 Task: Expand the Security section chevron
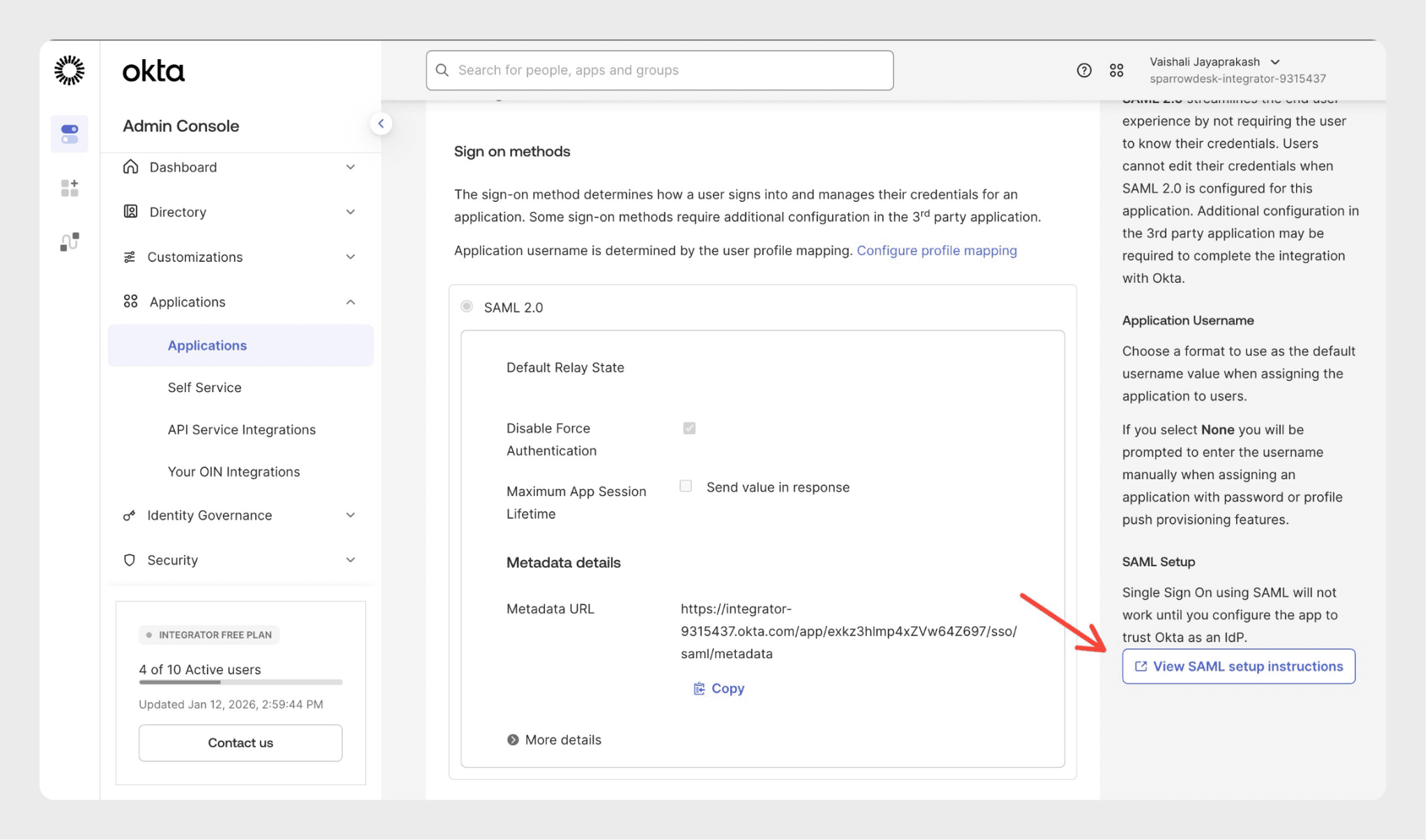[x=350, y=560]
